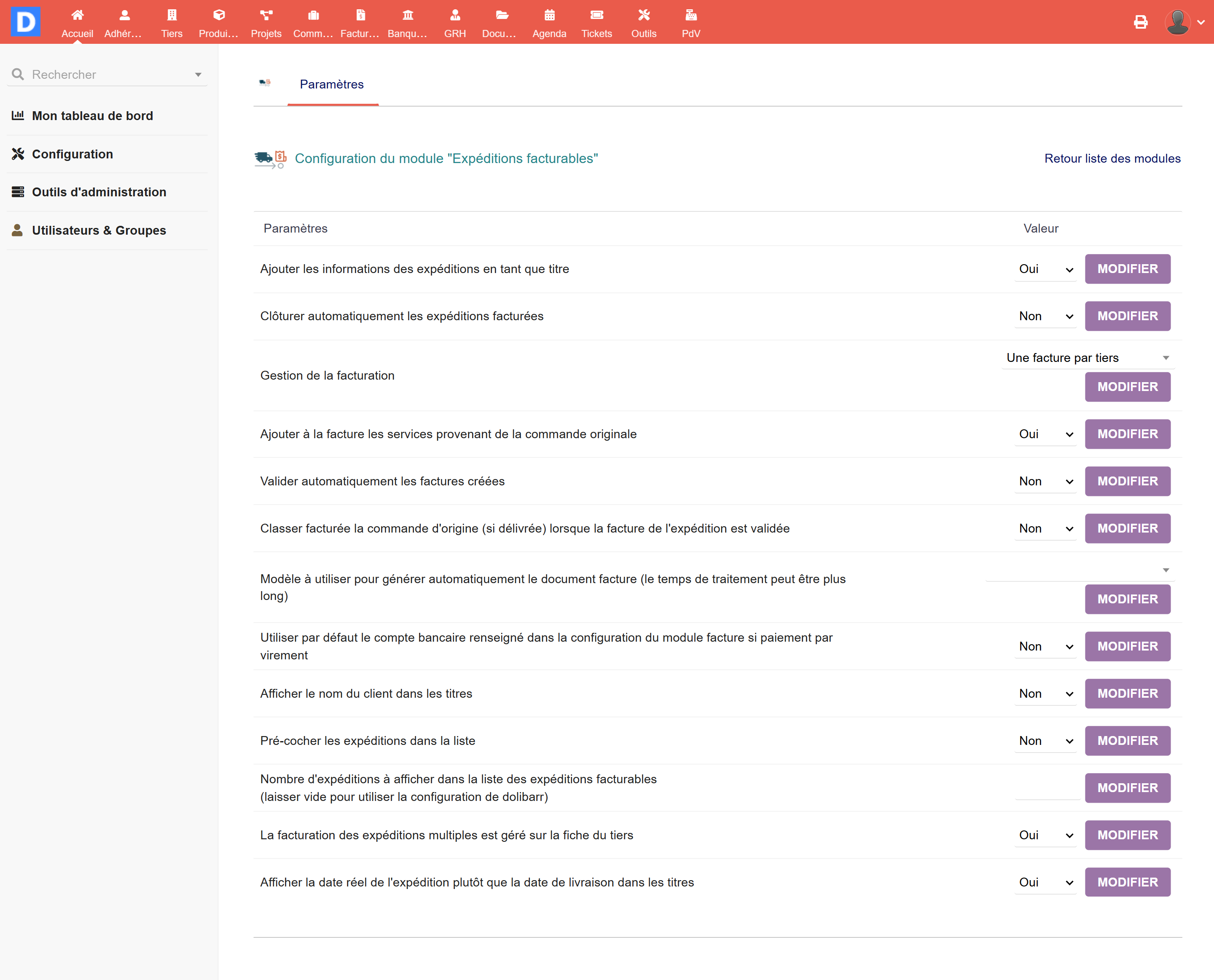Open the Oui/Non select for Pré-cocher les expéditions
Viewport: 1214px width, 980px height.
(x=1045, y=741)
